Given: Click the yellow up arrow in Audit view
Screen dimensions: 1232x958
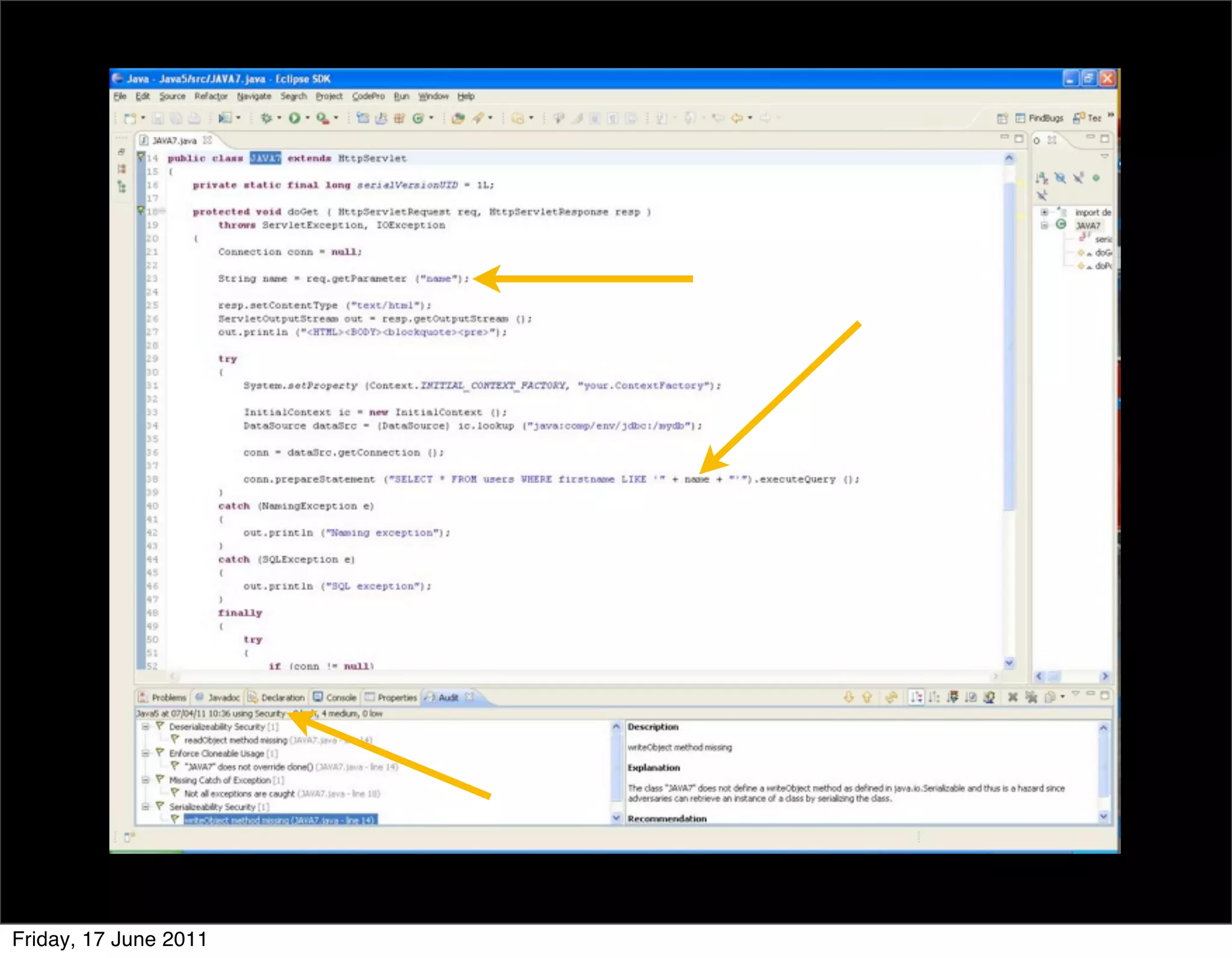Looking at the screenshot, I should 867,697.
